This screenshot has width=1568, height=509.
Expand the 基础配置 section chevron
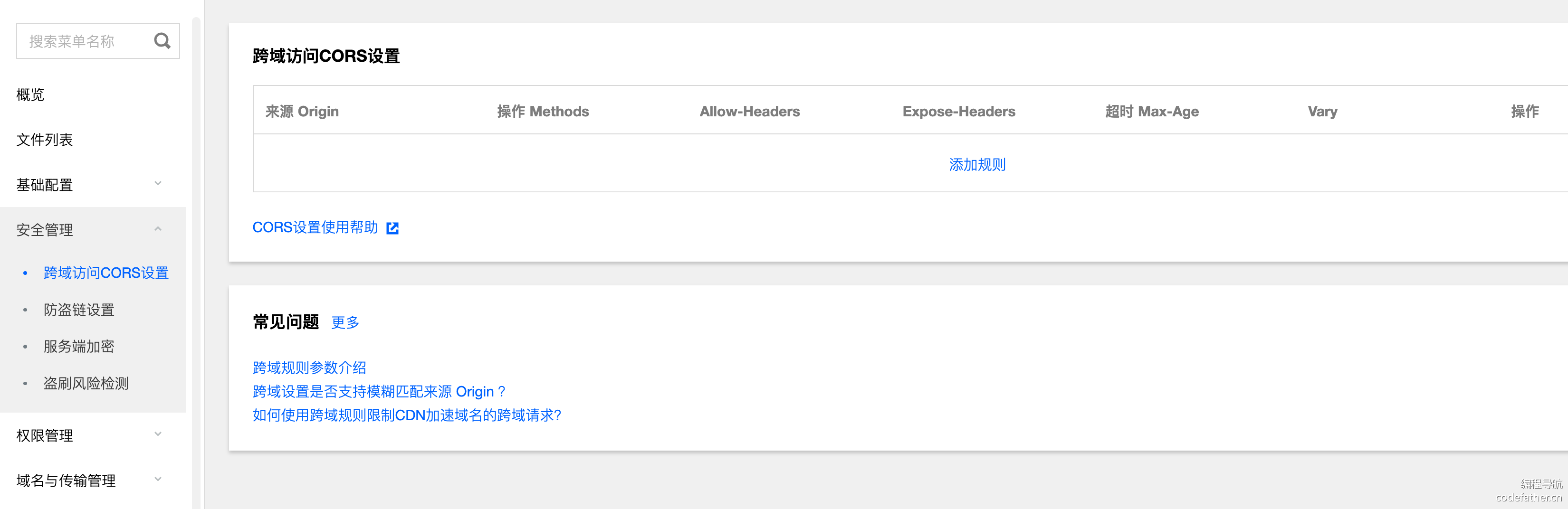tap(158, 184)
